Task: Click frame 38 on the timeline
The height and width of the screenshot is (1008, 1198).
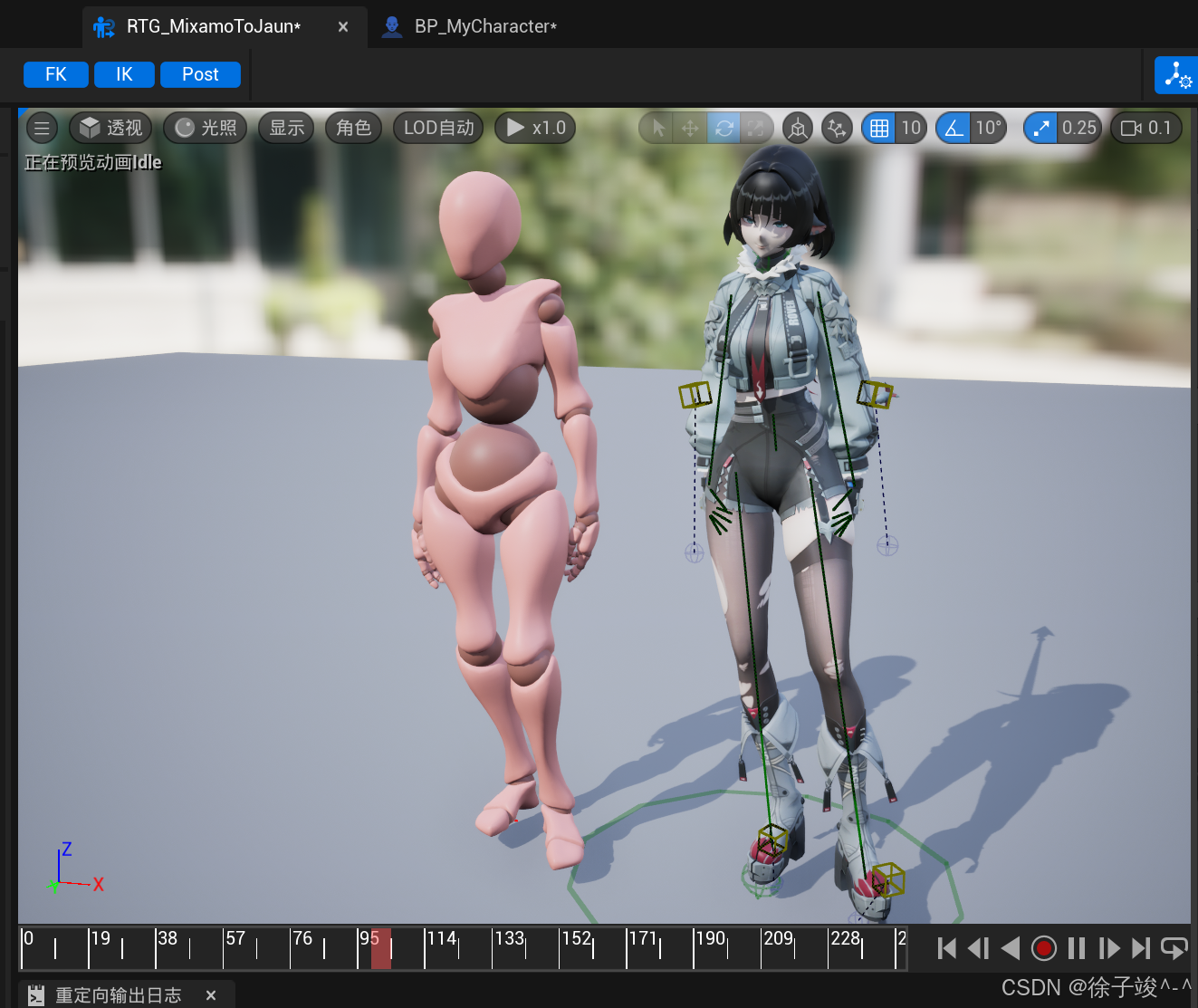Action: click(168, 938)
